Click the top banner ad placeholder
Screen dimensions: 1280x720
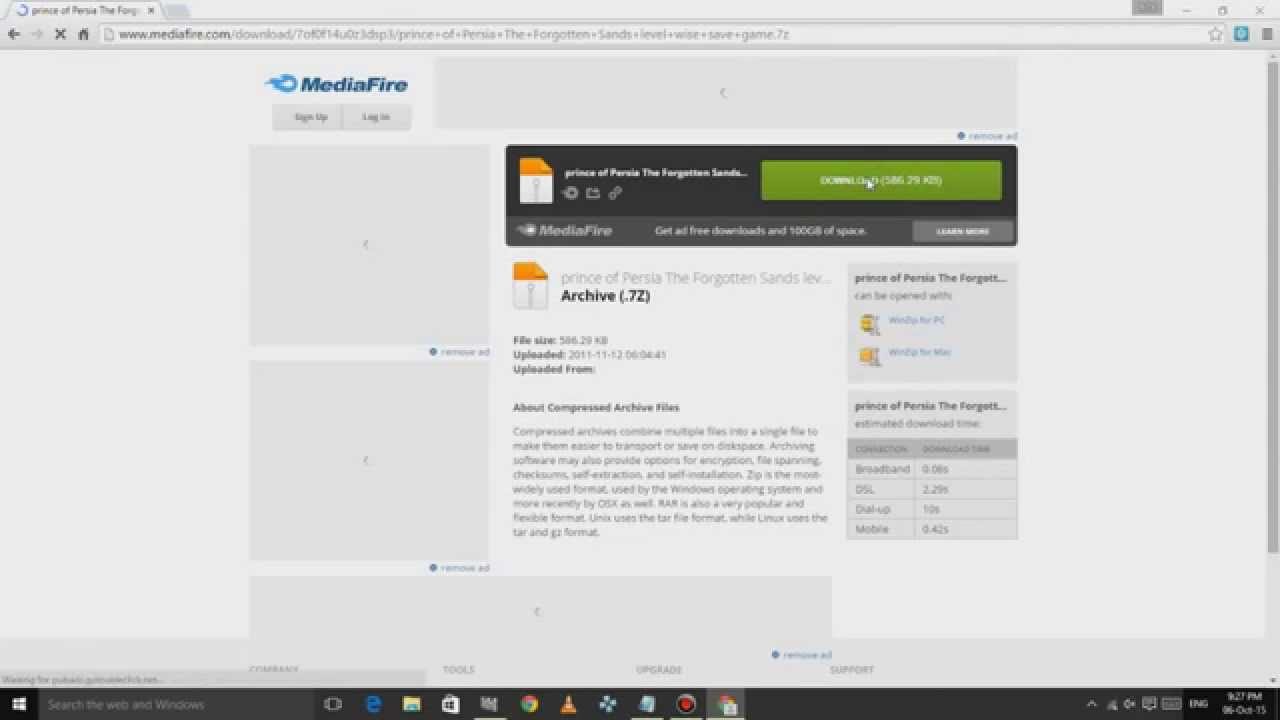click(726, 93)
